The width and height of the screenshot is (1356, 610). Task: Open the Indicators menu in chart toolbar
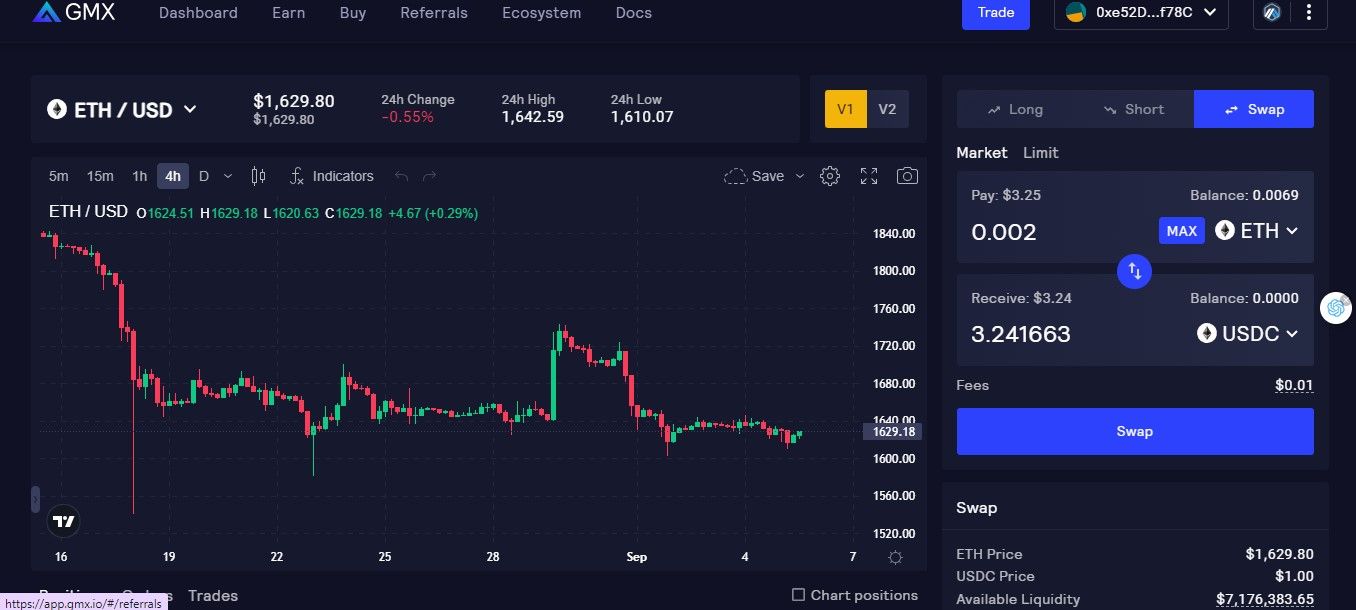[331, 176]
